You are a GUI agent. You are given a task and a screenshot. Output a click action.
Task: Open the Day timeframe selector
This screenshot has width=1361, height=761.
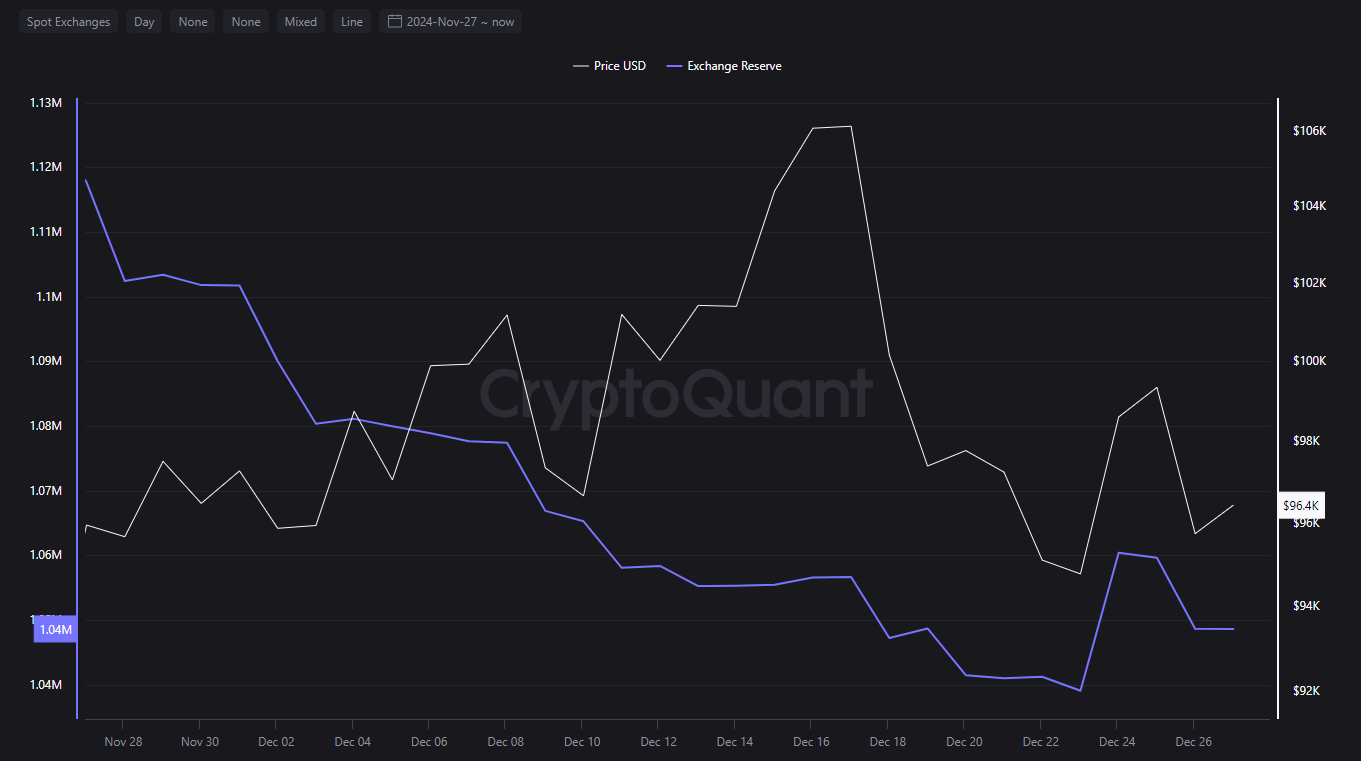tap(143, 21)
